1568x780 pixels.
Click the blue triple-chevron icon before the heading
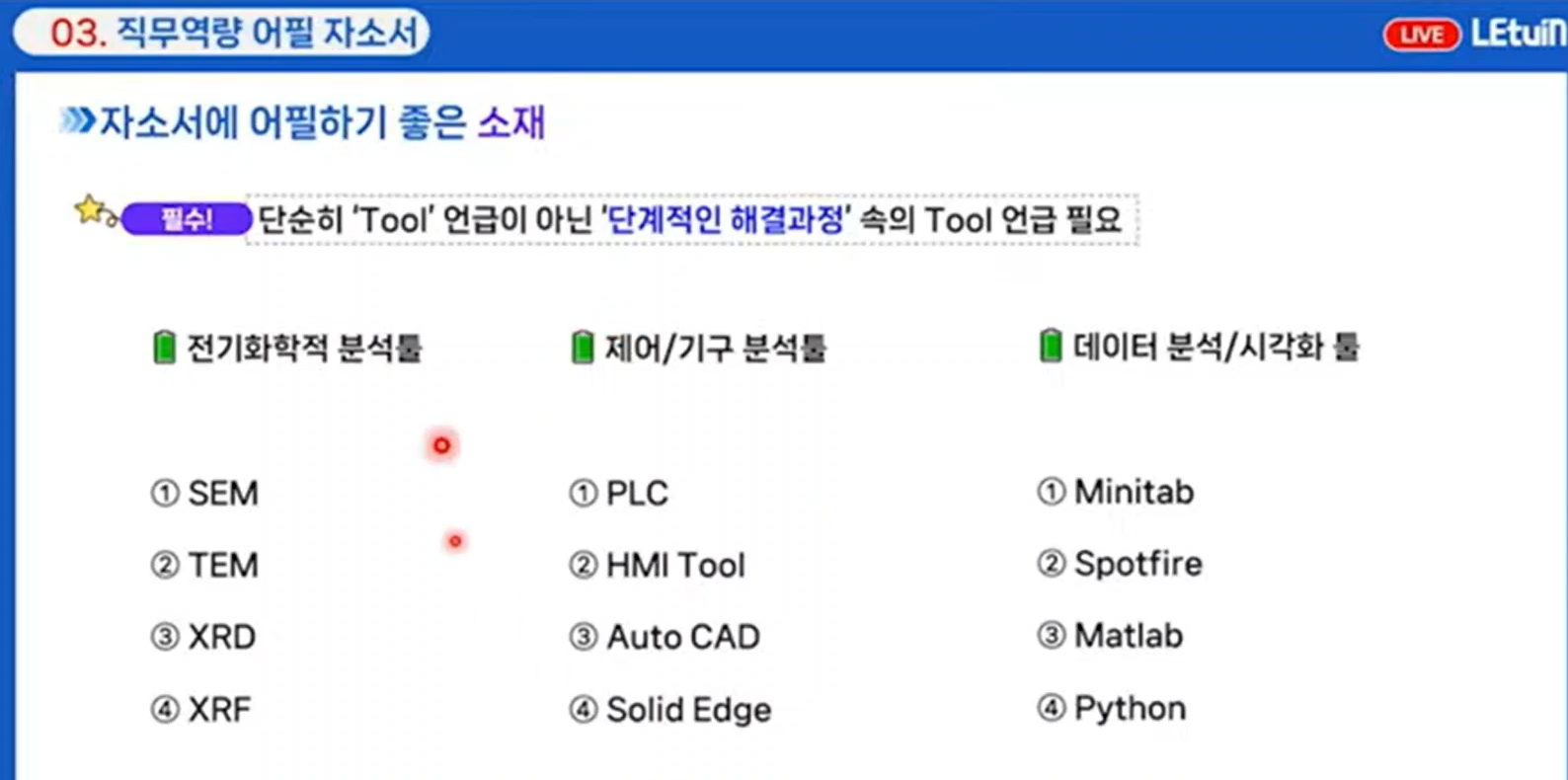pyautogui.click(x=77, y=121)
